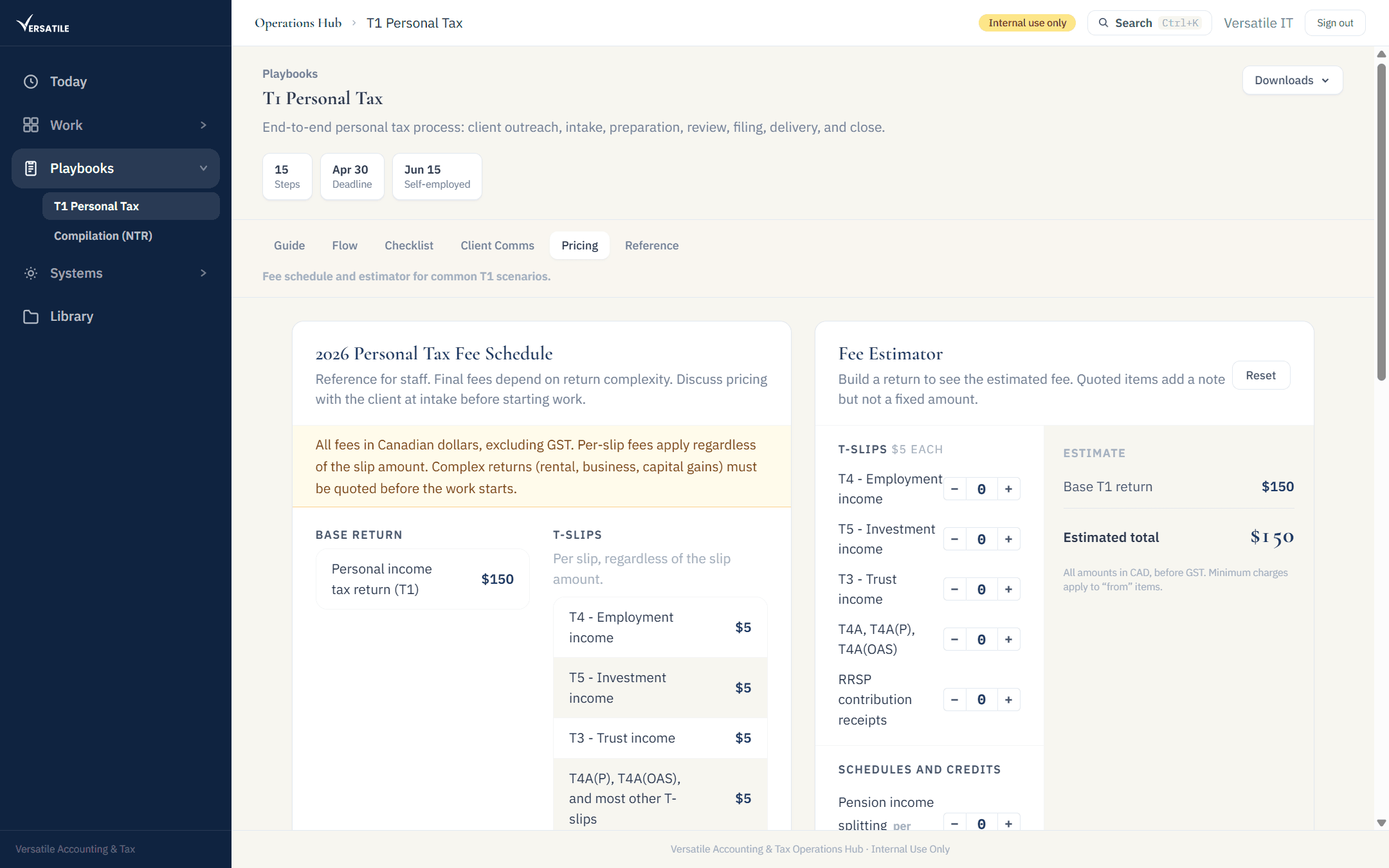The width and height of the screenshot is (1389, 868).
Task: Click the Sign out button
Action: point(1335,23)
